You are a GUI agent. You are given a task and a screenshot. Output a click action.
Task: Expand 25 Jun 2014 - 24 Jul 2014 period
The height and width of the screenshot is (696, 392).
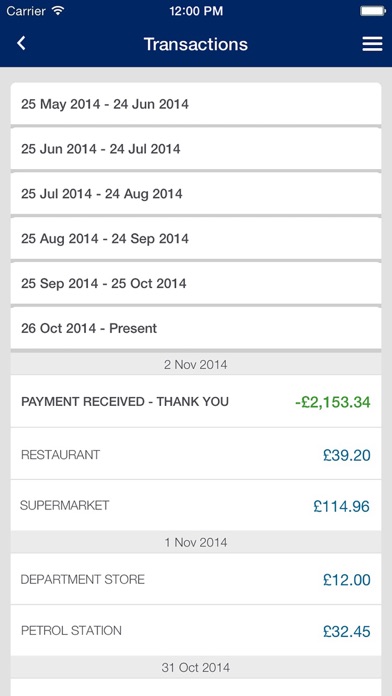pos(196,149)
